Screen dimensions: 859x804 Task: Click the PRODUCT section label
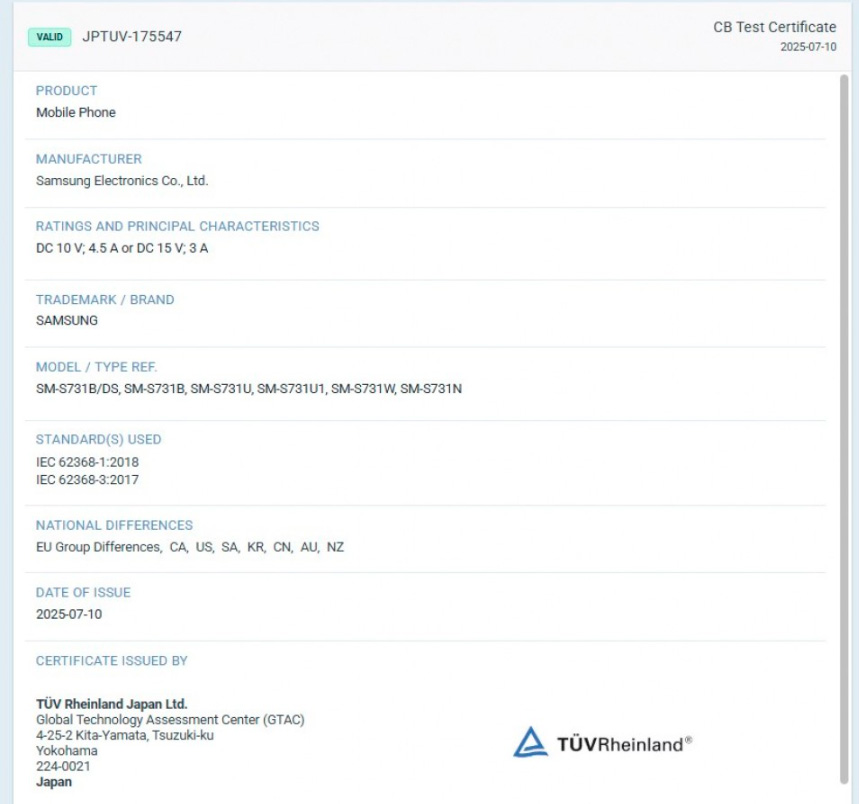(66, 90)
